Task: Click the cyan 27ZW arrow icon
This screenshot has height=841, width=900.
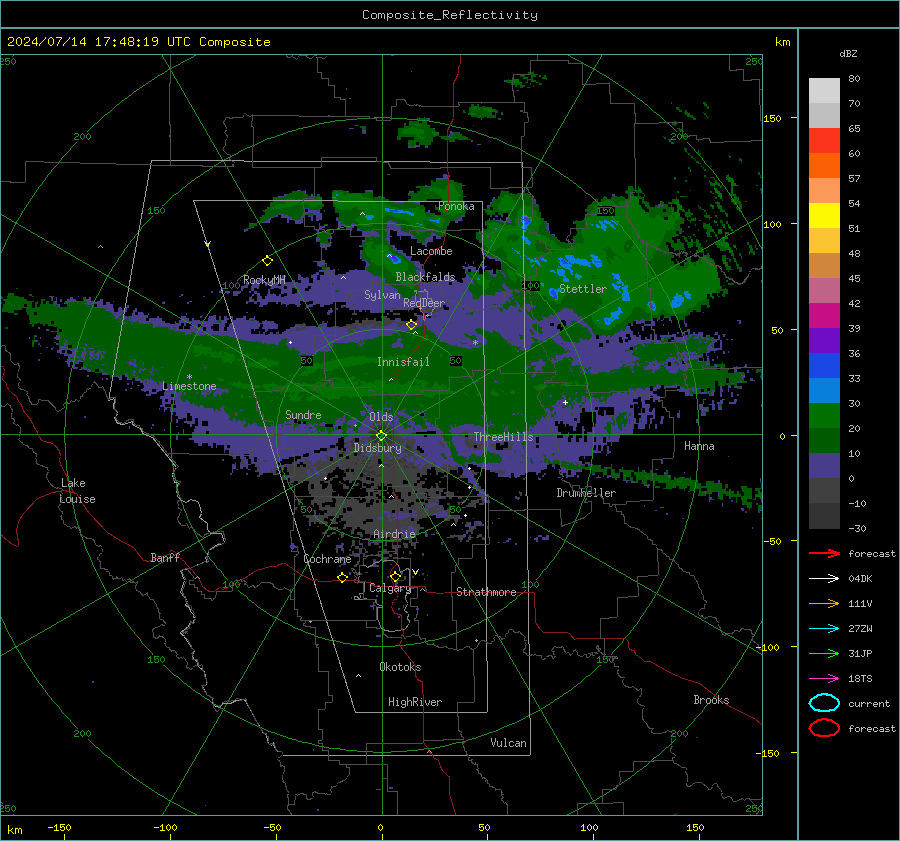Action: point(824,629)
